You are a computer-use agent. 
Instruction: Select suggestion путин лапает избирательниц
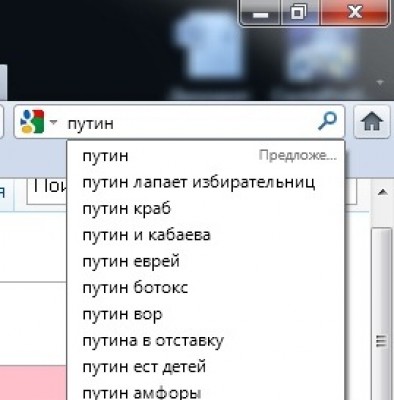pyautogui.click(x=206, y=182)
